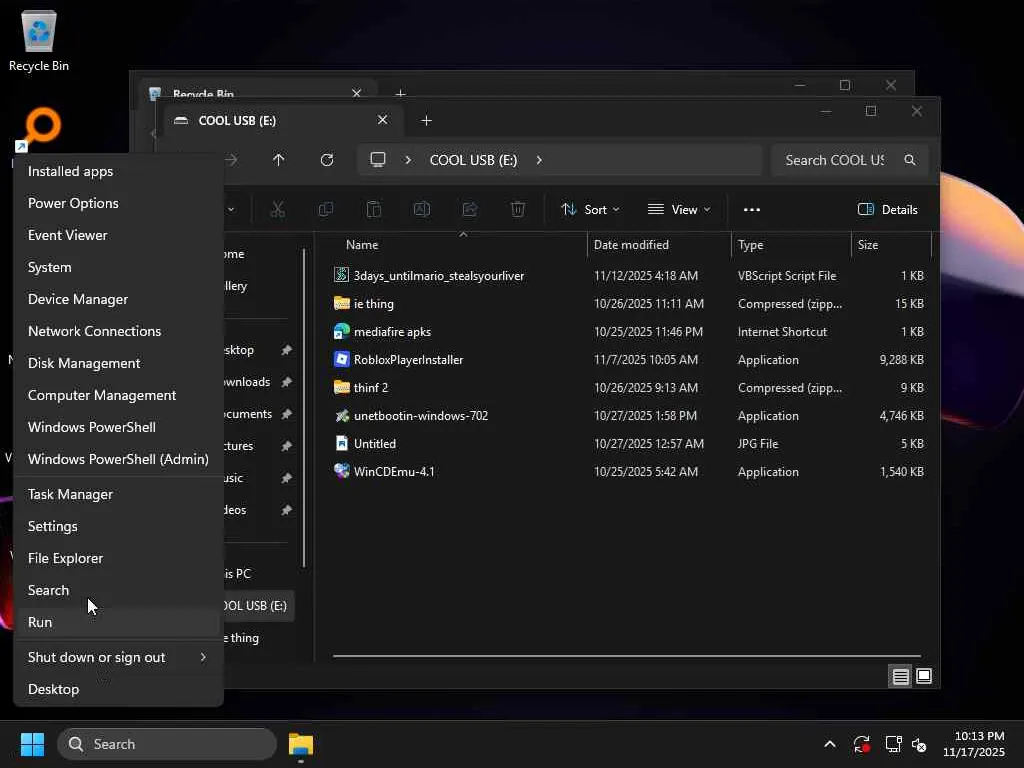Click the This PC monitor icon in address bar
This screenshot has height=768, width=1024.
pos(378,160)
